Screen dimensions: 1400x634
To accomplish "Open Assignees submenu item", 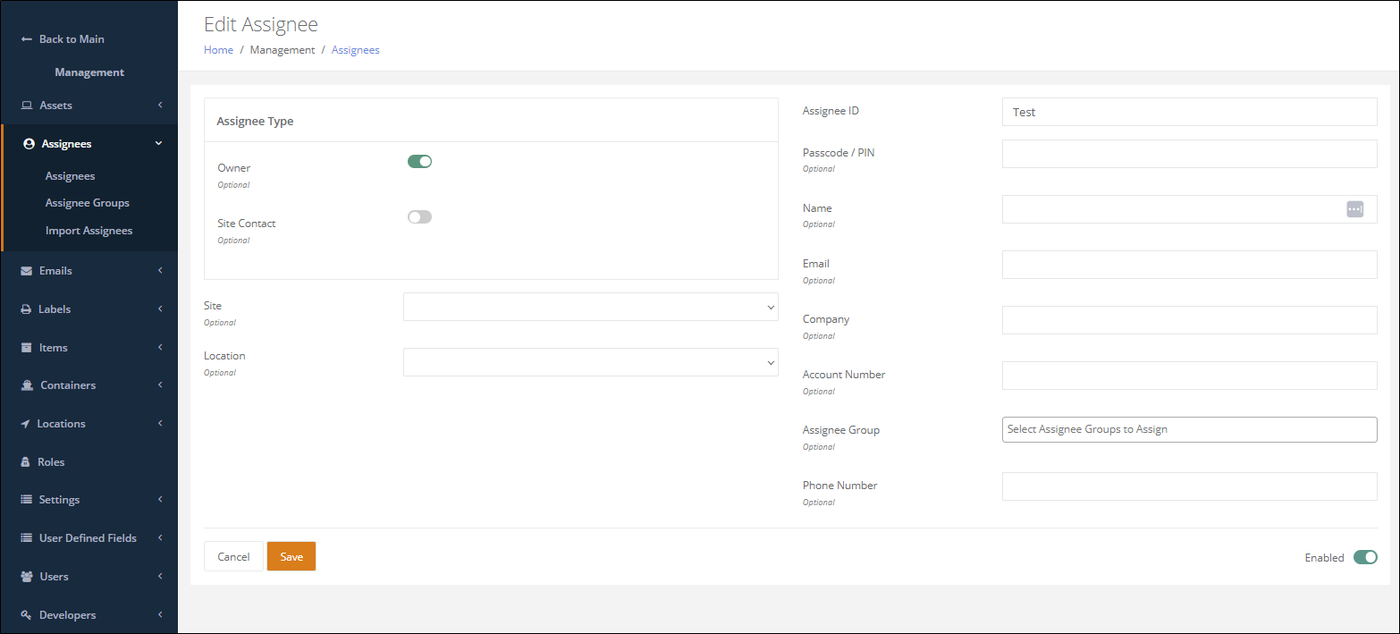I will click(x=70, y=176).
